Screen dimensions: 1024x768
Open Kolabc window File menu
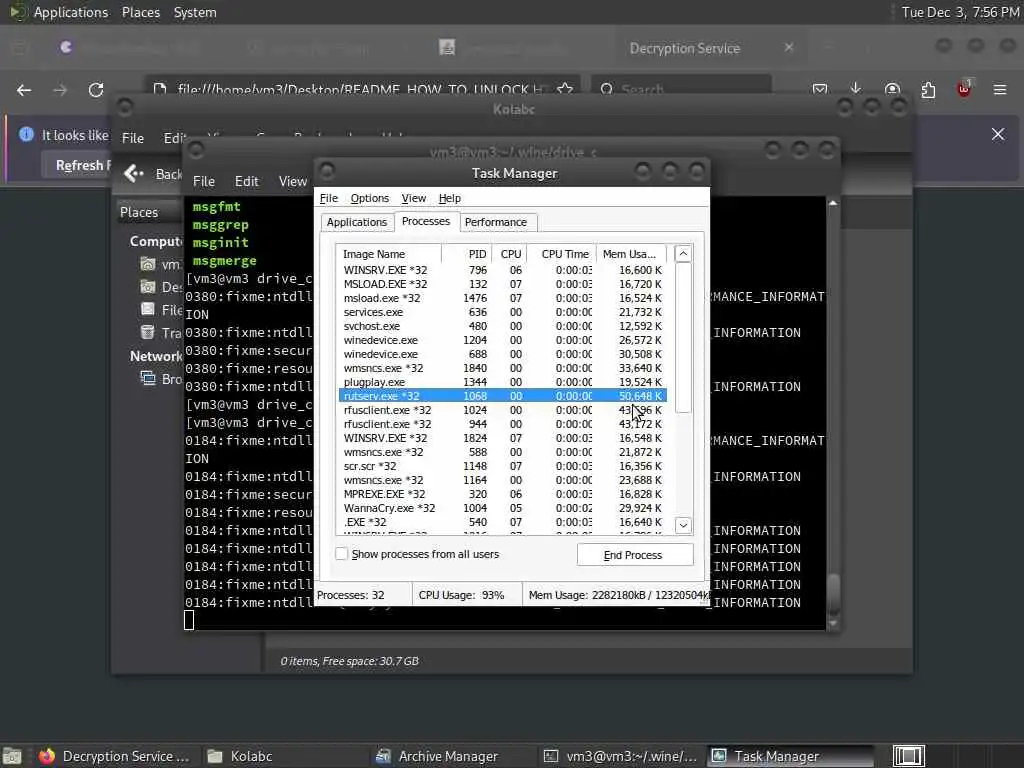point(133,138)
